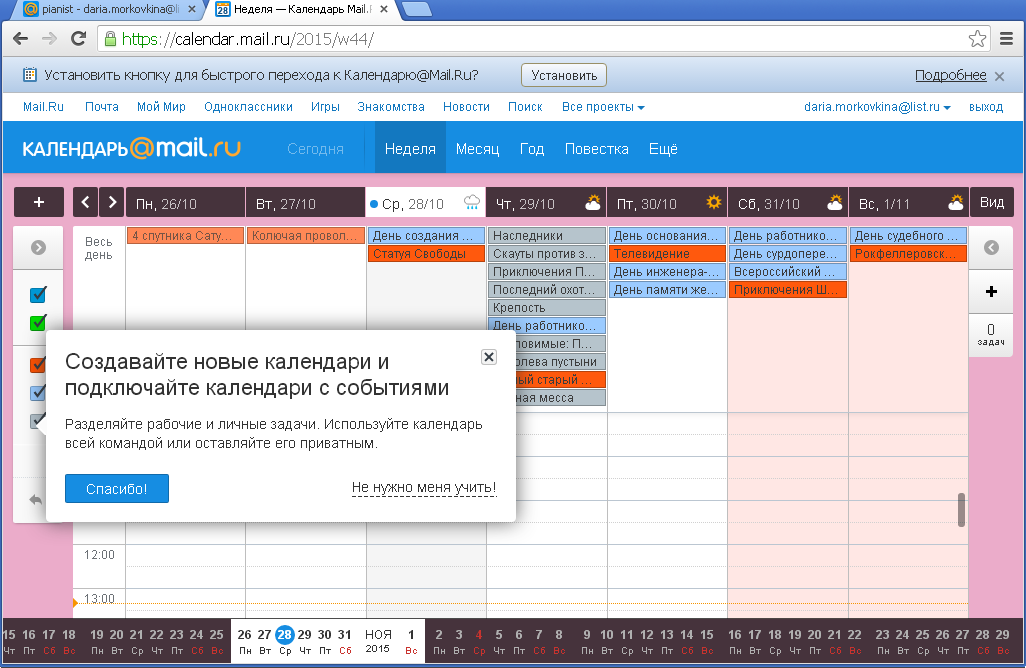
Task: Open the Повестка view
Action: [597, 149]
